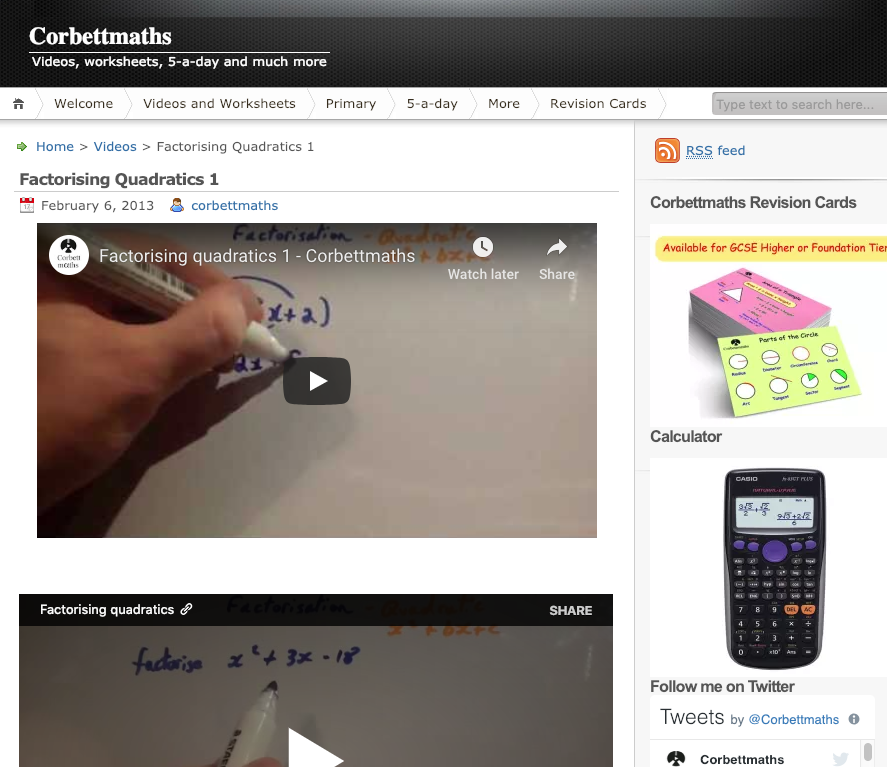This screenshot has height=767, width=887.
Task: Click the Twitter info icon next to @Corbettmaths
Action: tap(854, 719)
